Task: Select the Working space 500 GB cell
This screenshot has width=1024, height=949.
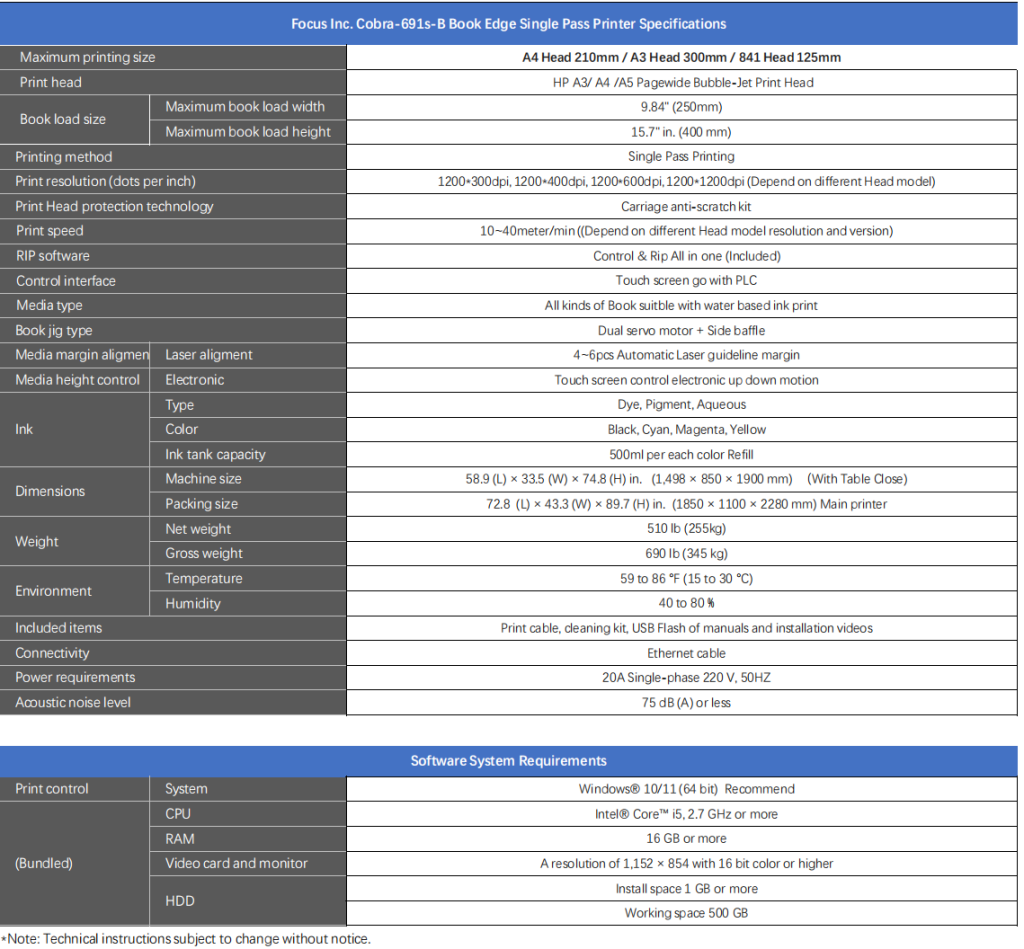Action: pyautogui.click(x=682, y=913)
